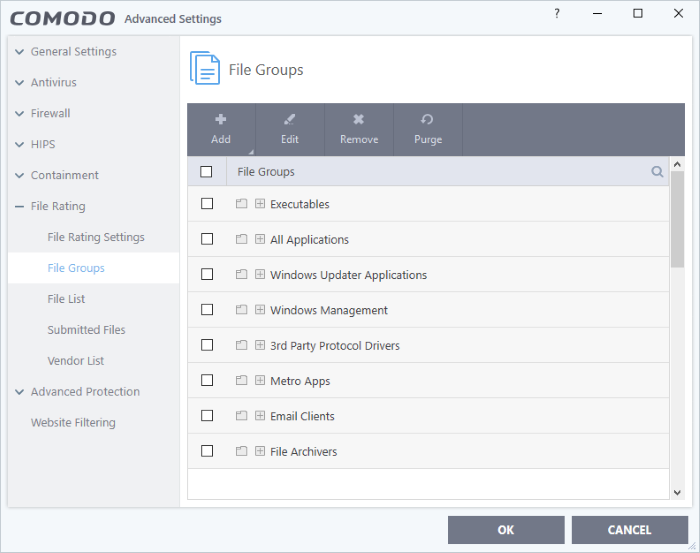This screenshot has width=700, height=553.
Task: Click the folder icon beside Executables
Action: coord(242,204)
